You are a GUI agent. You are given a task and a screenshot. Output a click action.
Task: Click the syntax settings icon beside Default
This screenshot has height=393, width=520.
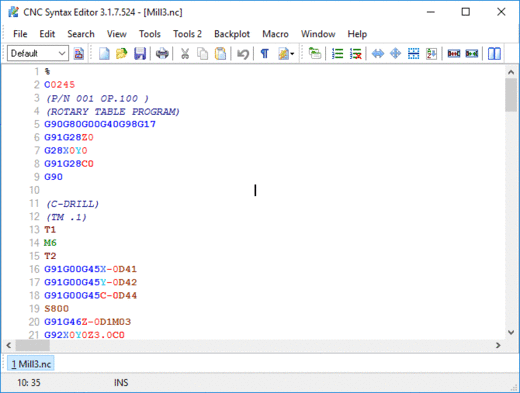click(79, 53)
